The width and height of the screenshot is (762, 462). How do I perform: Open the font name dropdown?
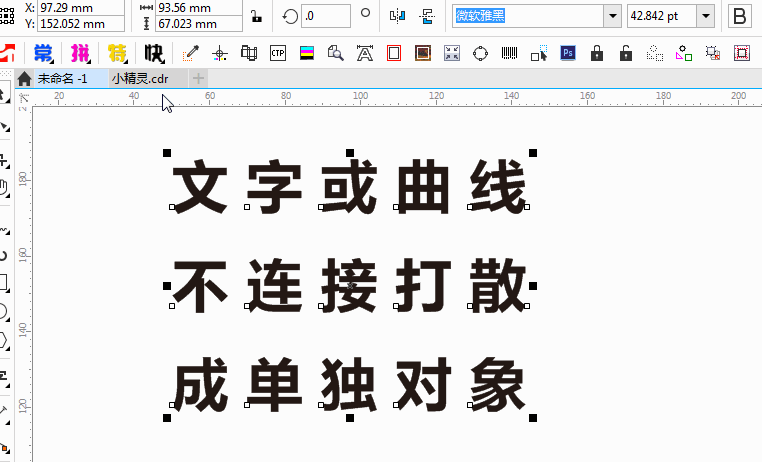click(x=613, y=16)
